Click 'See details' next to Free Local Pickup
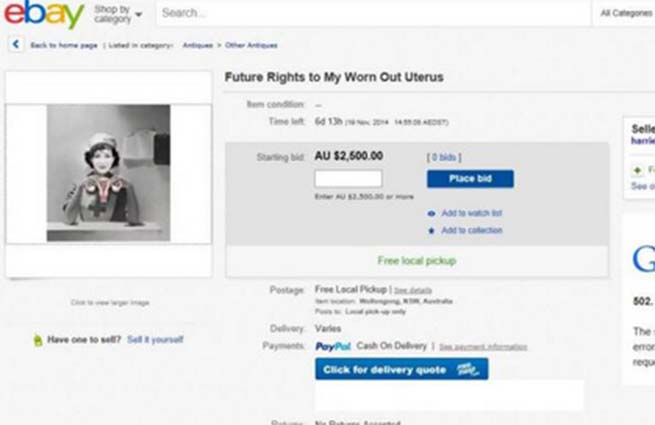The image size is (655, 425). tap(413, 290)
